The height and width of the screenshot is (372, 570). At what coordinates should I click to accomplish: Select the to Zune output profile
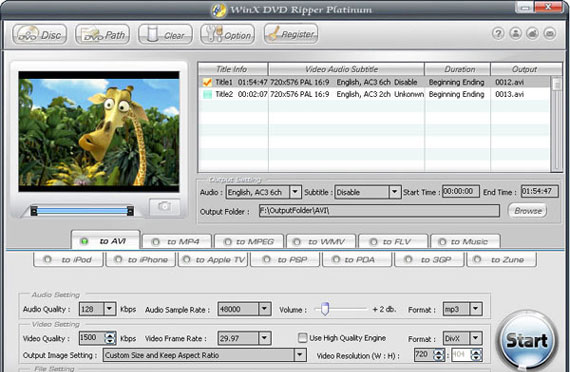click(502, 260)
